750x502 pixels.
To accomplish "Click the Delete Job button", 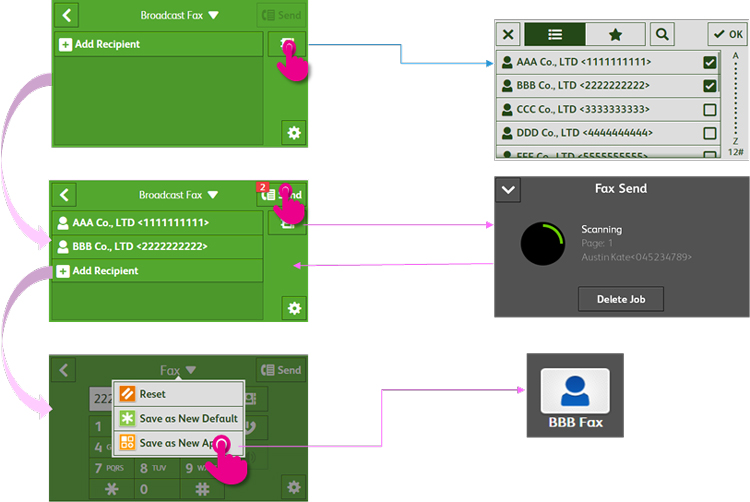I will pyautogui.click(x=620, y=299).
